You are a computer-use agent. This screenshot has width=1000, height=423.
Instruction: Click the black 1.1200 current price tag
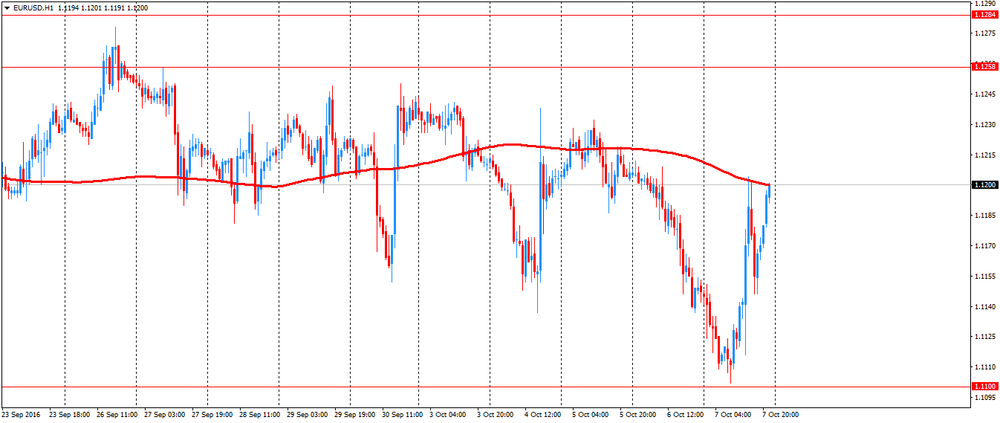[x=983, y=185]
